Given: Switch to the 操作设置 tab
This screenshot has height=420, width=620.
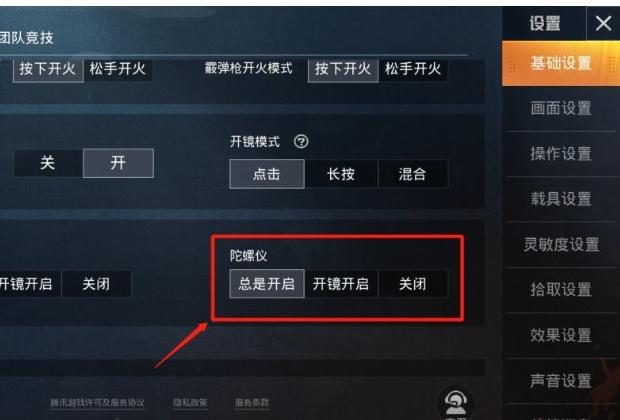Looking at the screenshot, I should (561, 154).
